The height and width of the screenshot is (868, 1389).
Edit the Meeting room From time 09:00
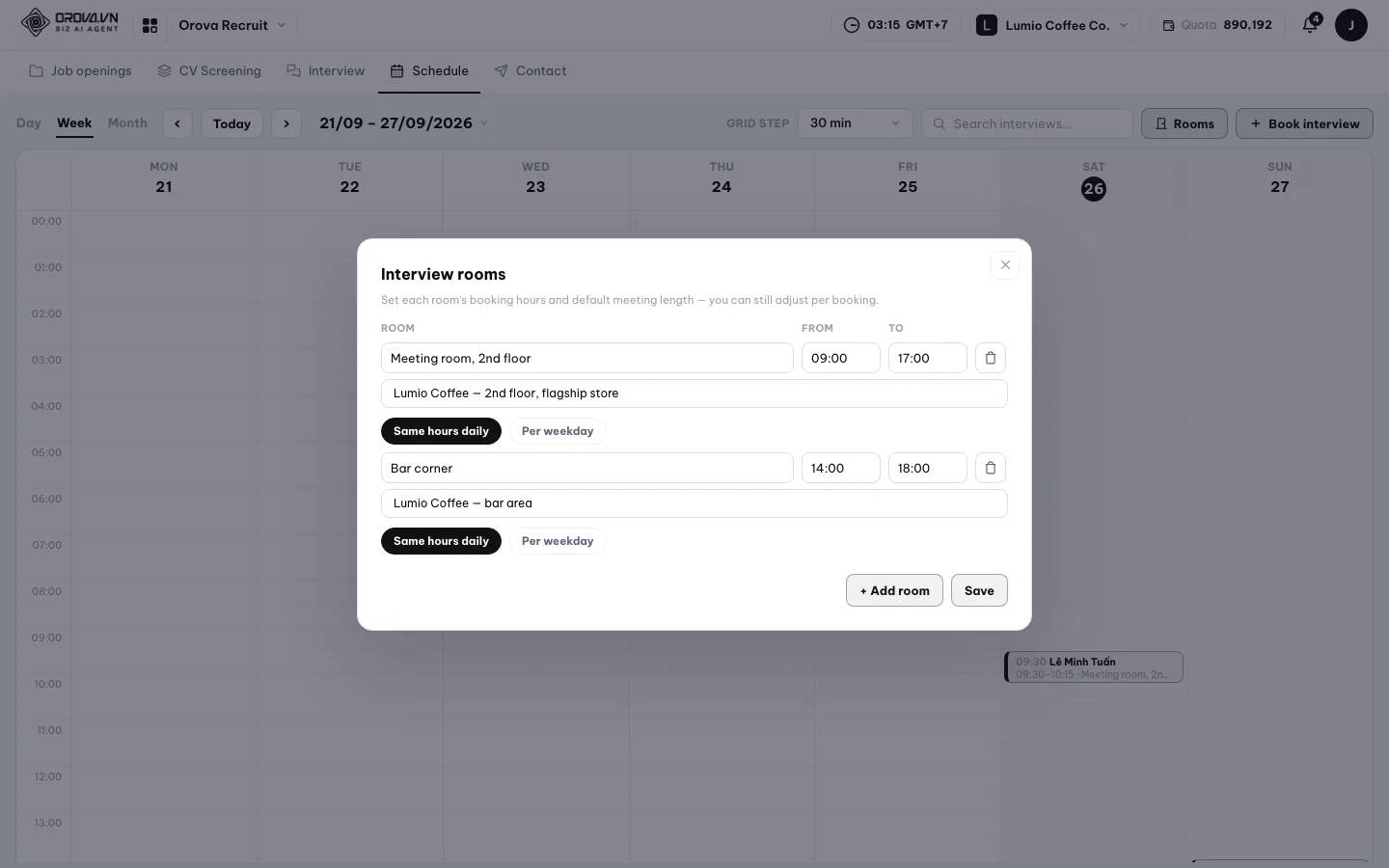841,358
